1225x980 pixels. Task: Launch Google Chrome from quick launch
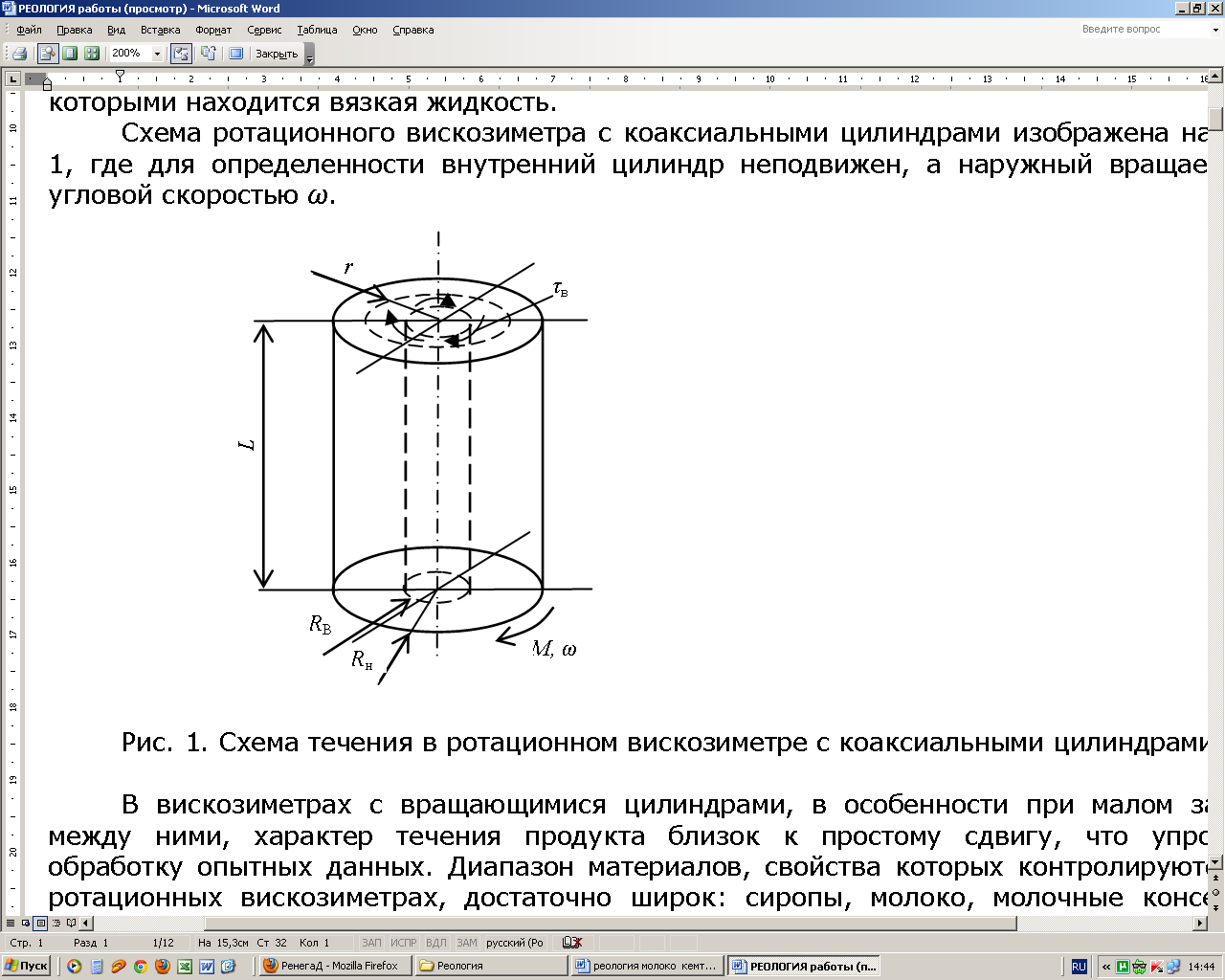(141, 966)
